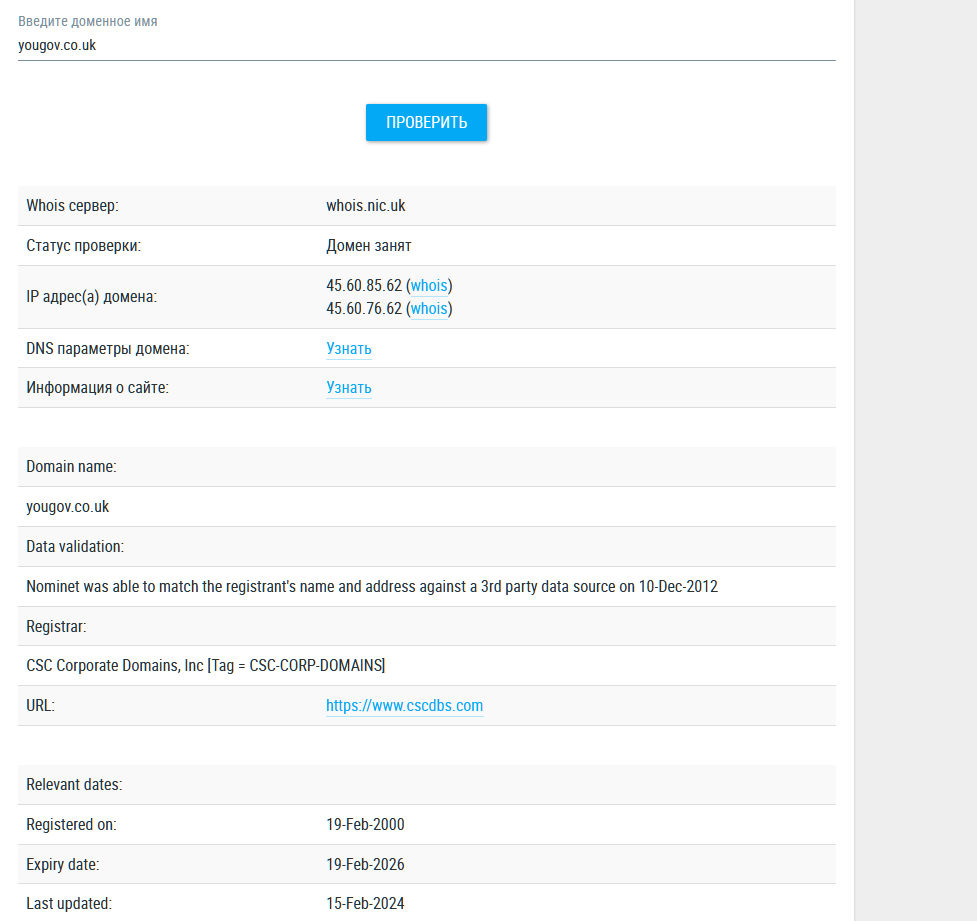Click the Whois сервер row label
The width and height of the screenshot is (977, 921).
(72, 206)
